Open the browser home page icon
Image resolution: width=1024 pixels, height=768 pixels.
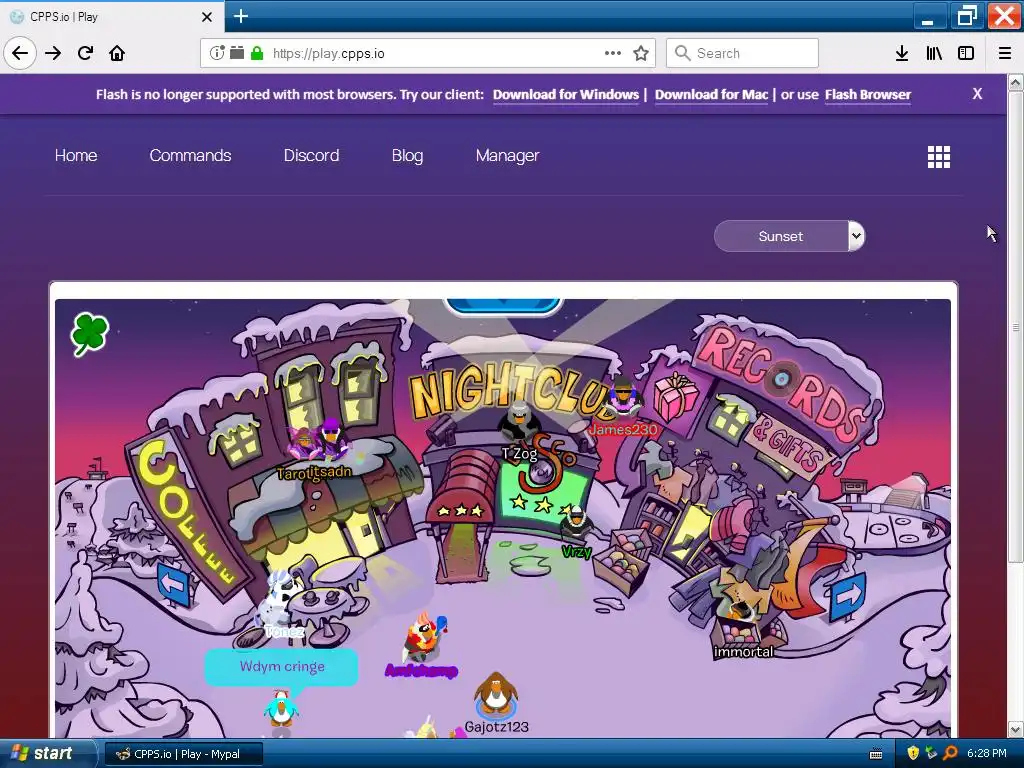[117, 53]
